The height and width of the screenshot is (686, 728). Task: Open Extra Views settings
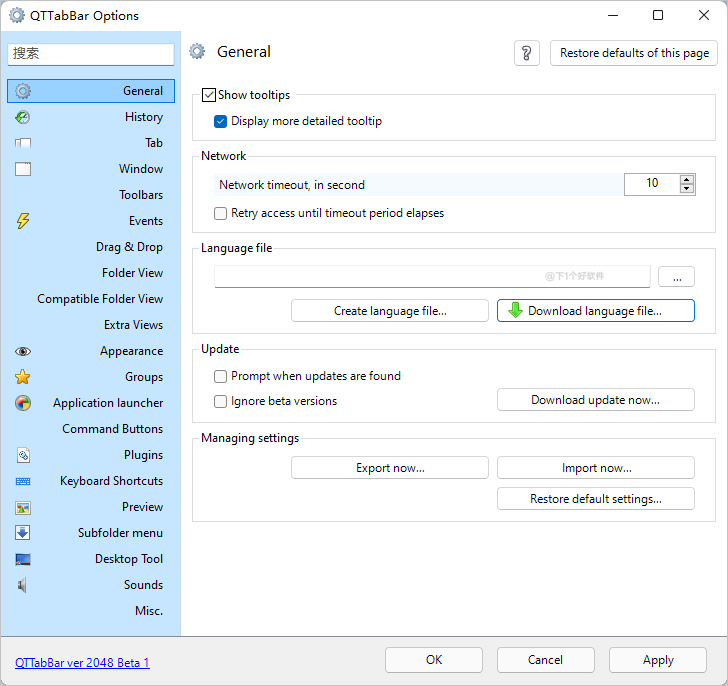point(91,325)
